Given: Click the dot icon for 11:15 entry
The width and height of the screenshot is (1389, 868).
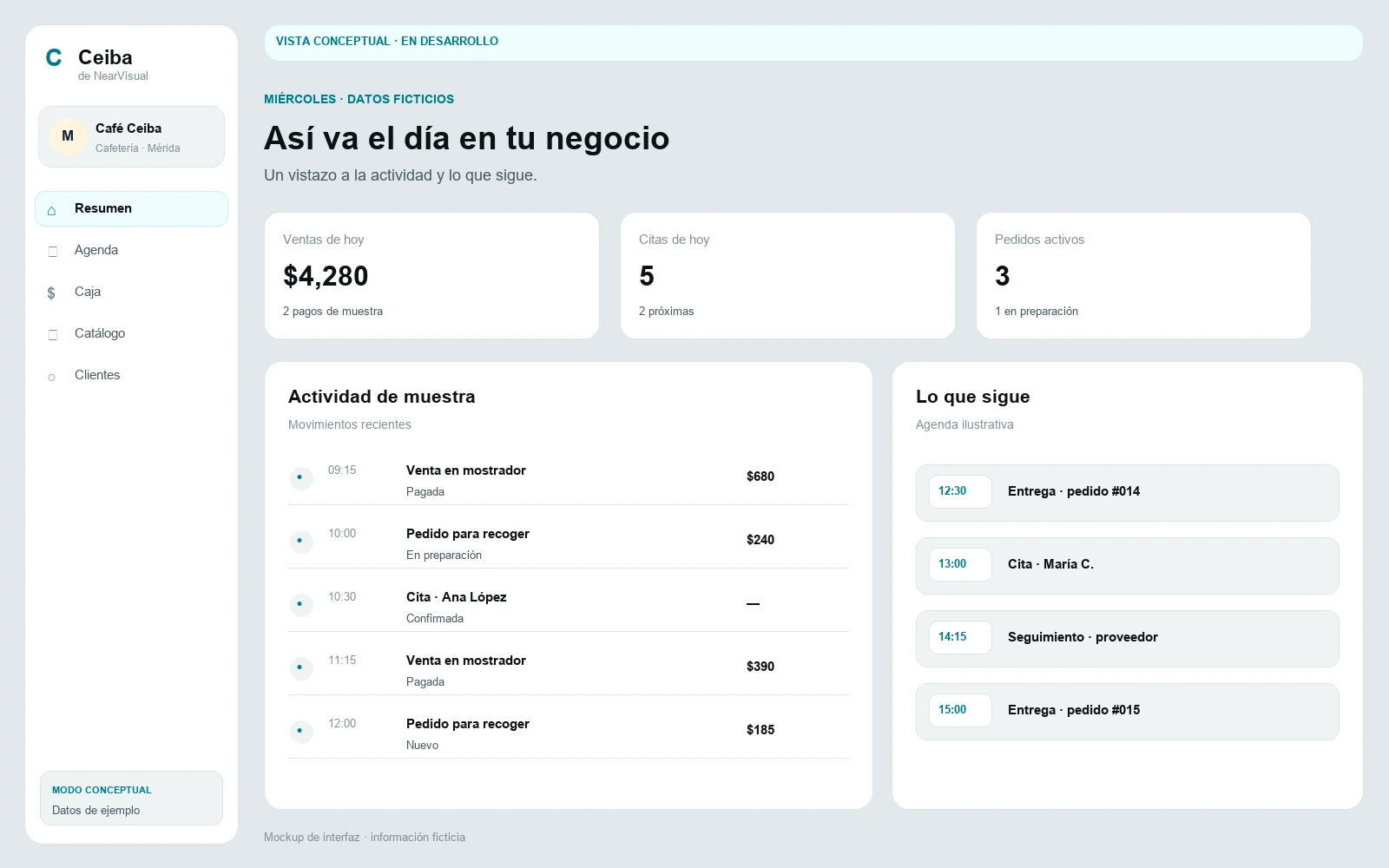Looking at the screenshot, I should [x=300, y=667].
